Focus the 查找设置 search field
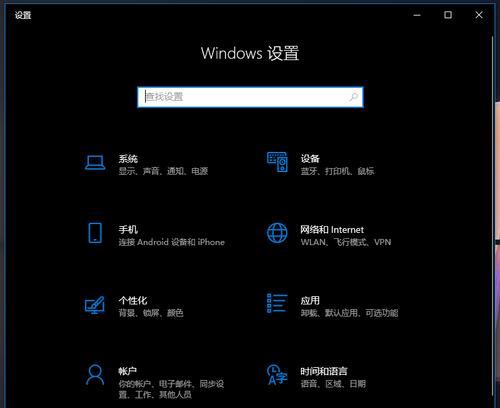Viewport: 500px width, 408px height. [x=250, y=97]
